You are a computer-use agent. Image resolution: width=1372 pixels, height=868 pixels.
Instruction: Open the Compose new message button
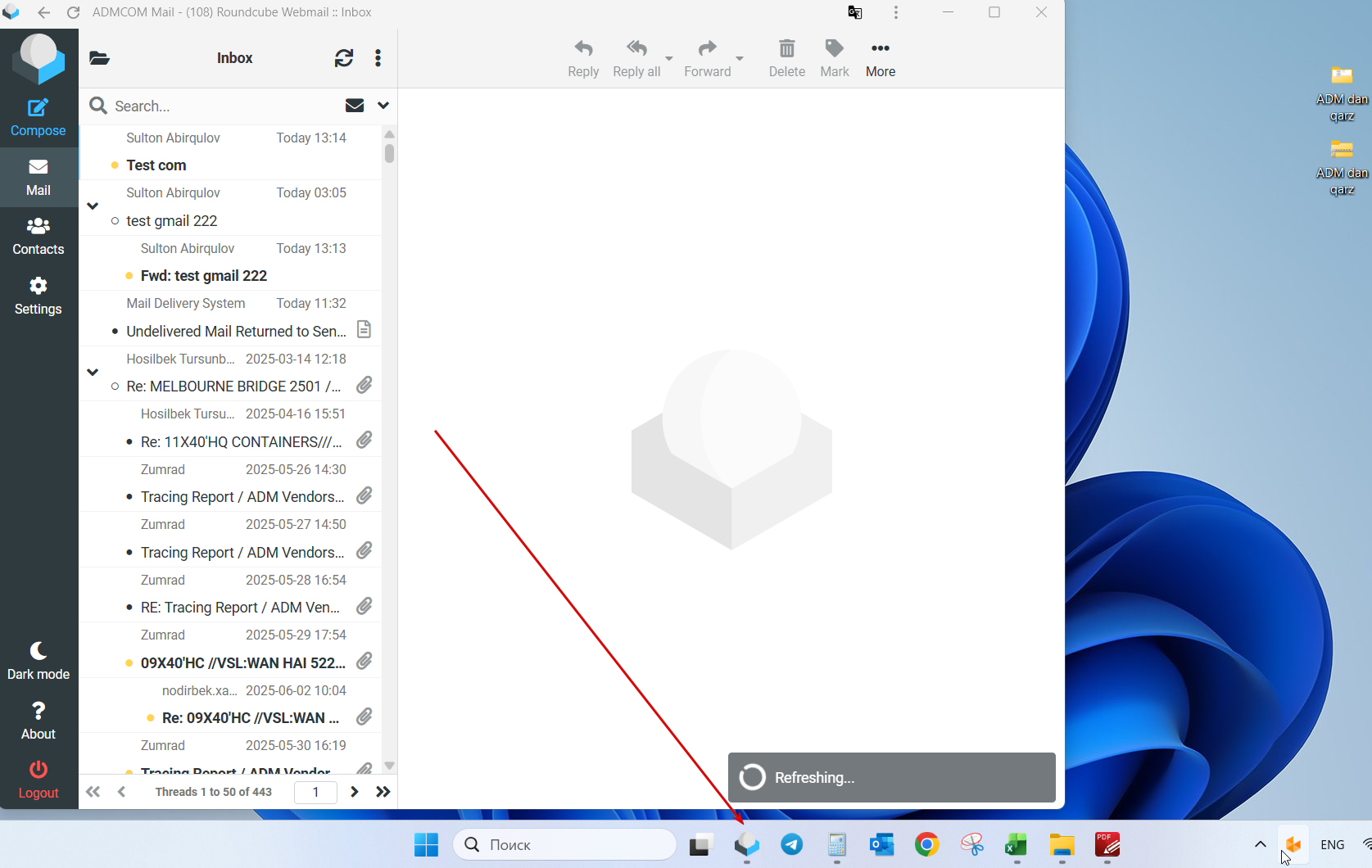coord(38,118)
